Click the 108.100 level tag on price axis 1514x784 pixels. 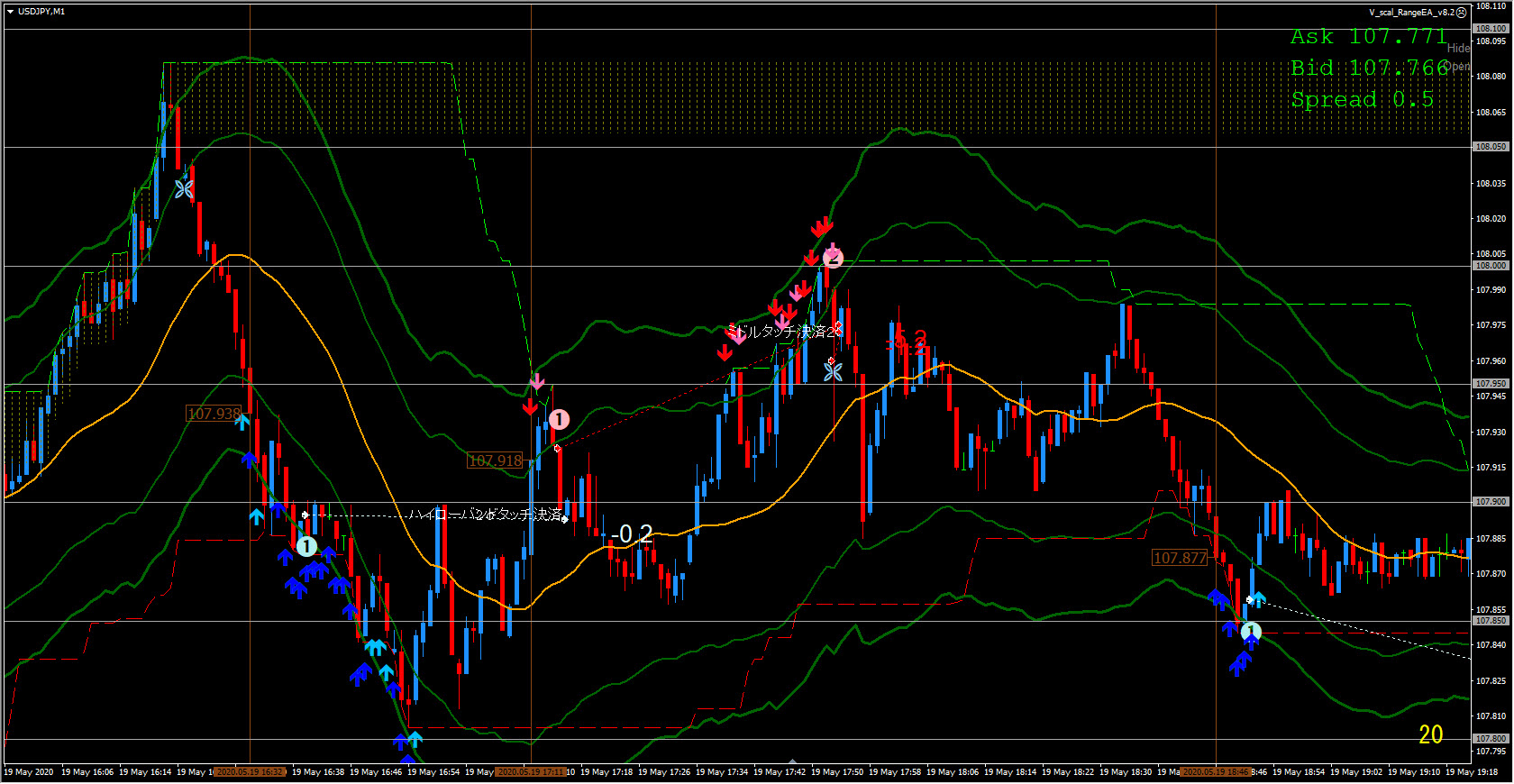pos(1491,29)
